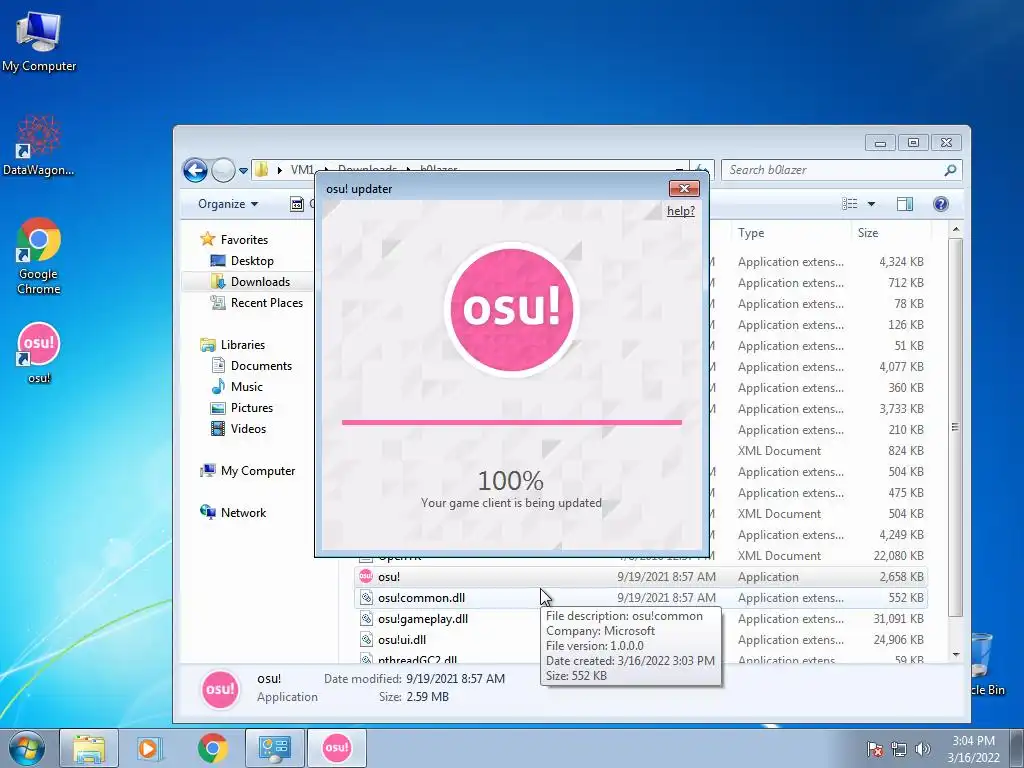
Task: Open Videos library
Action: coord(248,428)
